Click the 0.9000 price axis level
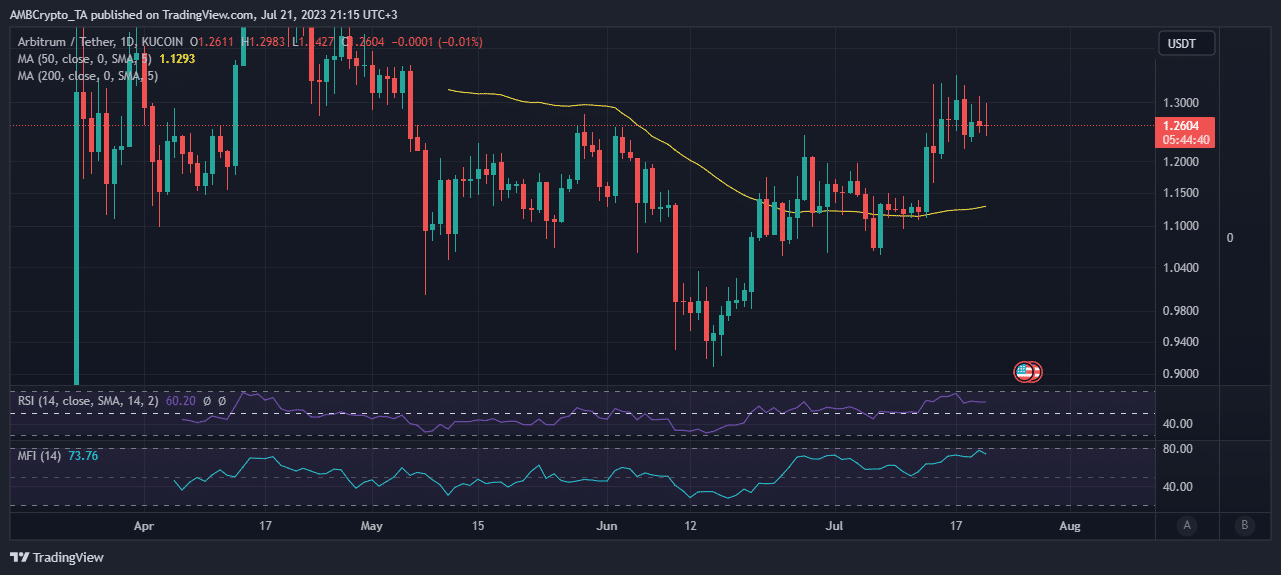The width and height of the screenshot is (1281, 575). coord(1182,374)
